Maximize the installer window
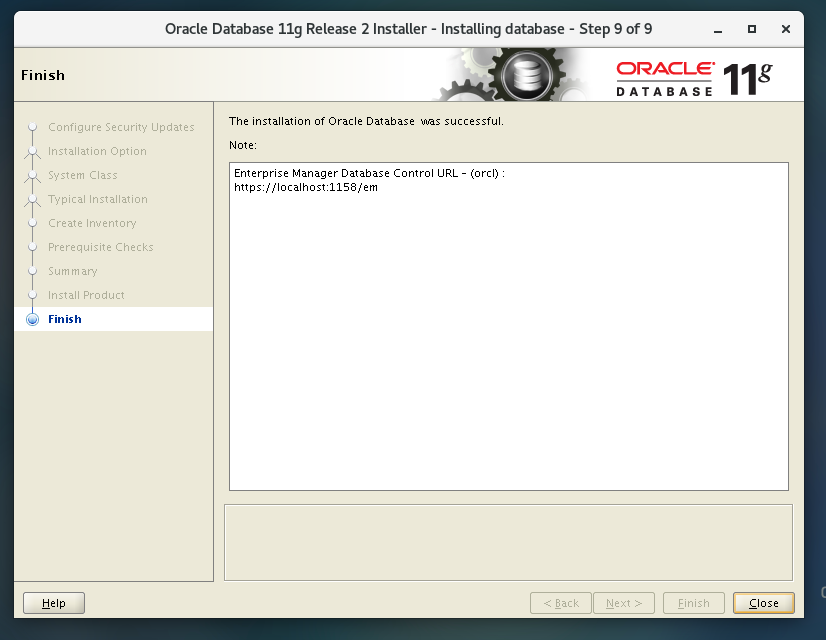 [752, 29]
